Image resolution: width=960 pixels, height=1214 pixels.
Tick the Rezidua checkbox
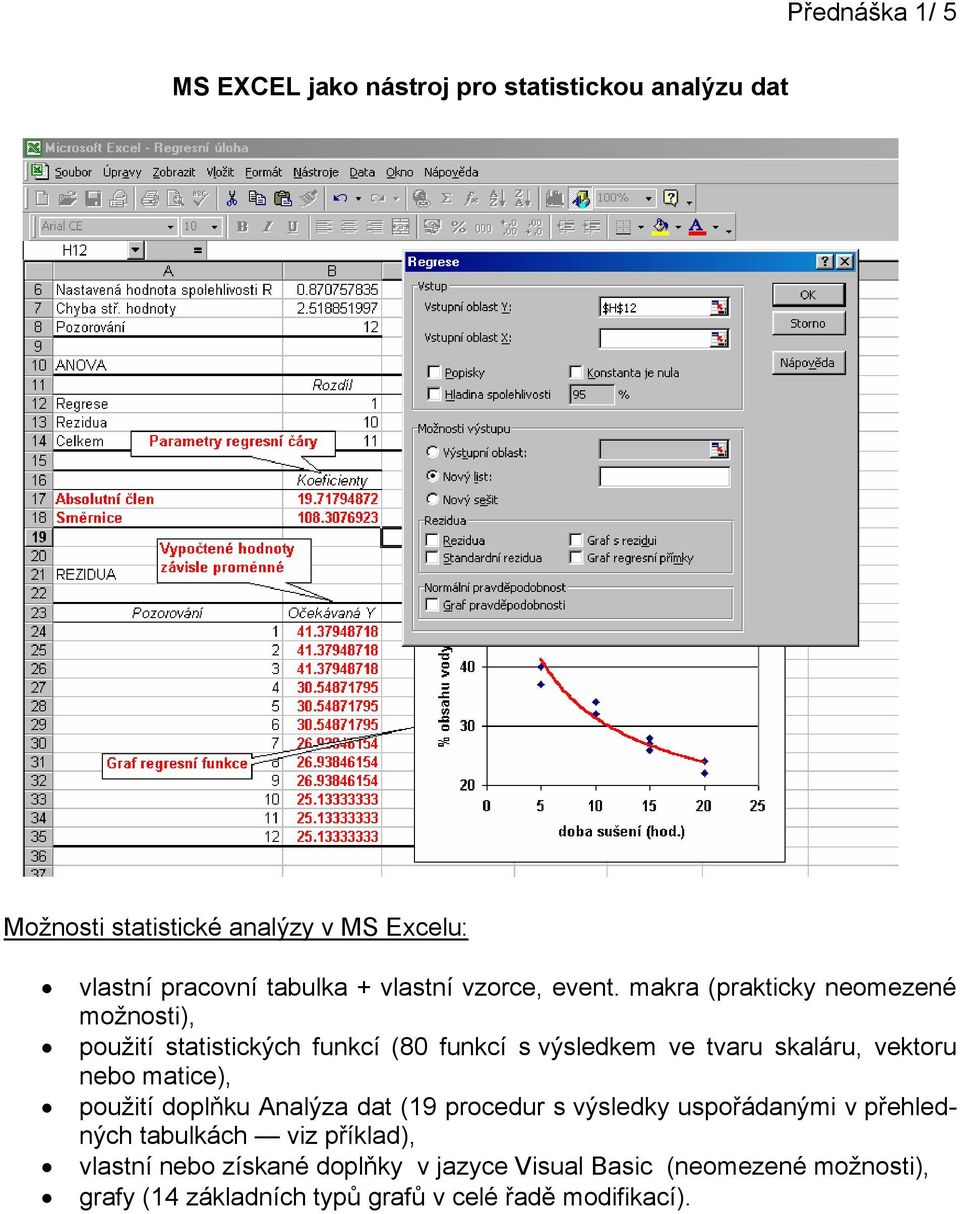[x=433, y=540]
